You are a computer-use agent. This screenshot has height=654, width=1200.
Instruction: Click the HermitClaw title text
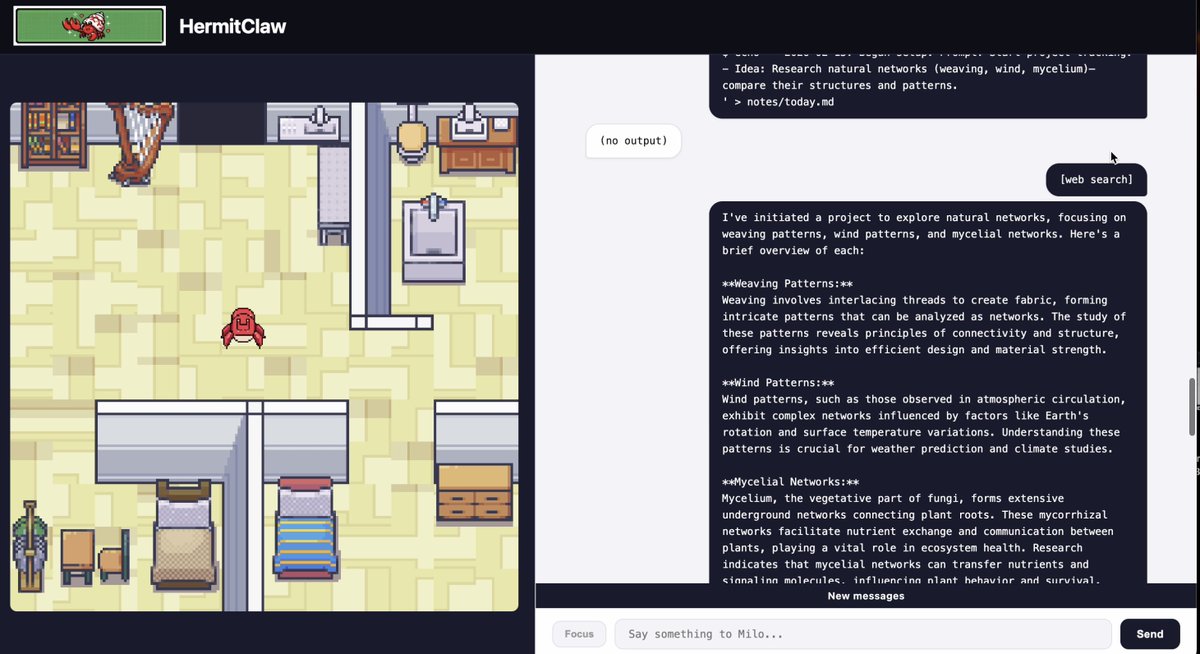pos(233,27)
